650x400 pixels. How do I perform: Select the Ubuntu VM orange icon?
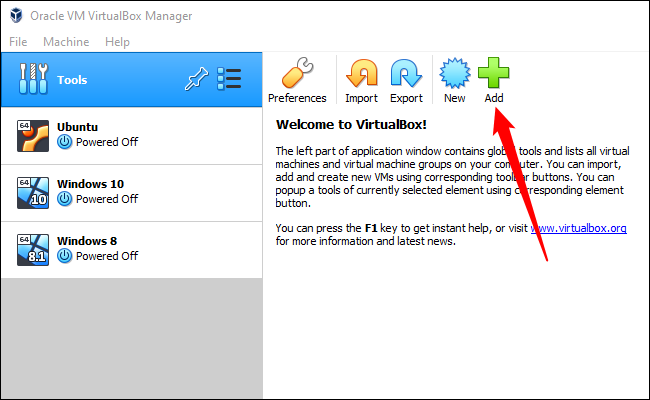33,136
